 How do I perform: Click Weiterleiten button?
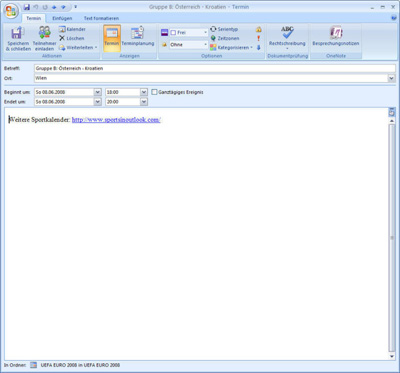pyautogui.click(x=76, y=47)
